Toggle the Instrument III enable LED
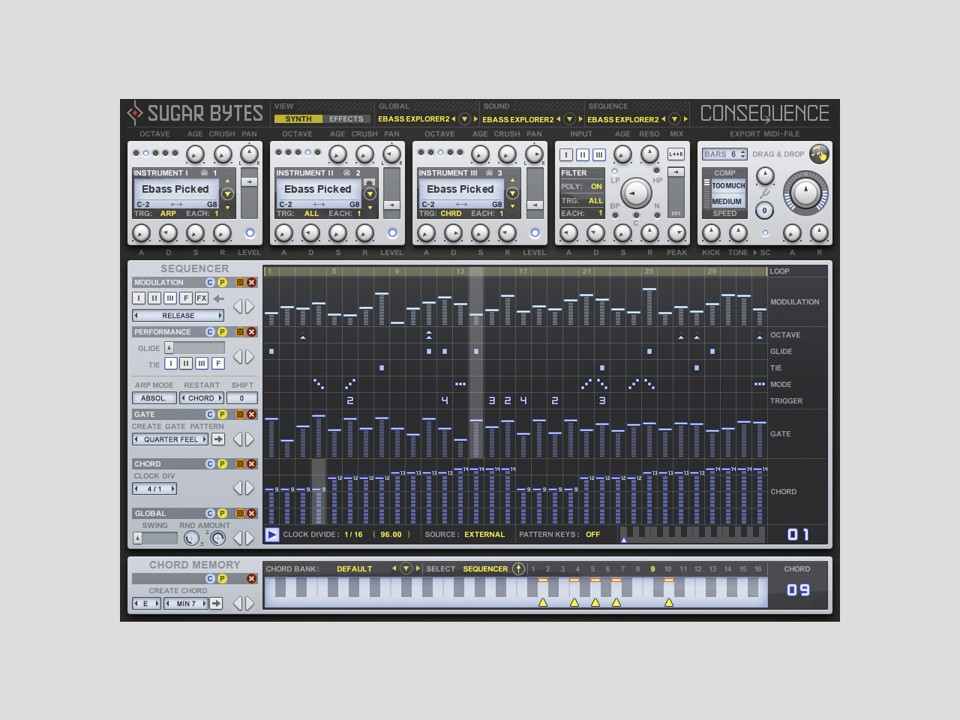 click(x=535, y=233)
